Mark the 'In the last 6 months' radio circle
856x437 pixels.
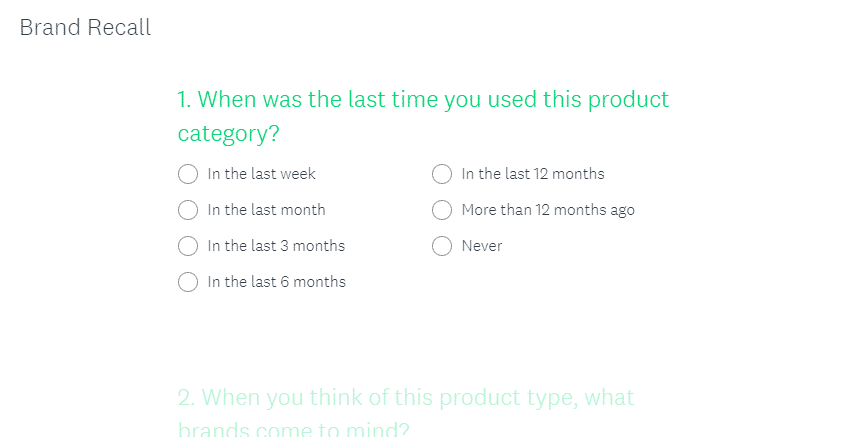tap(188, 282)
